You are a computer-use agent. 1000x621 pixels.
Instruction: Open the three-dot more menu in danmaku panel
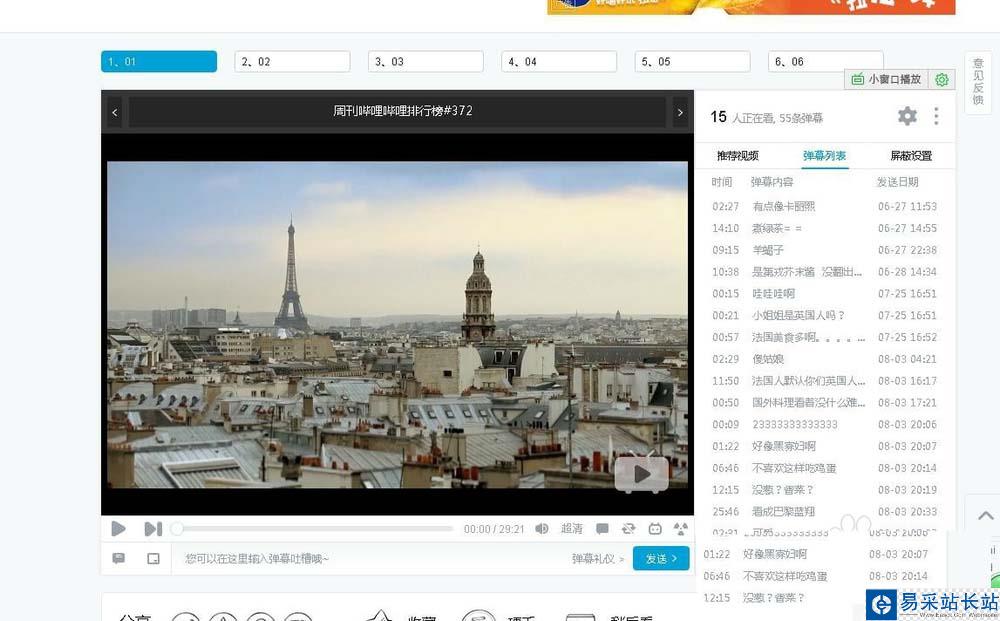tap(936, 116)
